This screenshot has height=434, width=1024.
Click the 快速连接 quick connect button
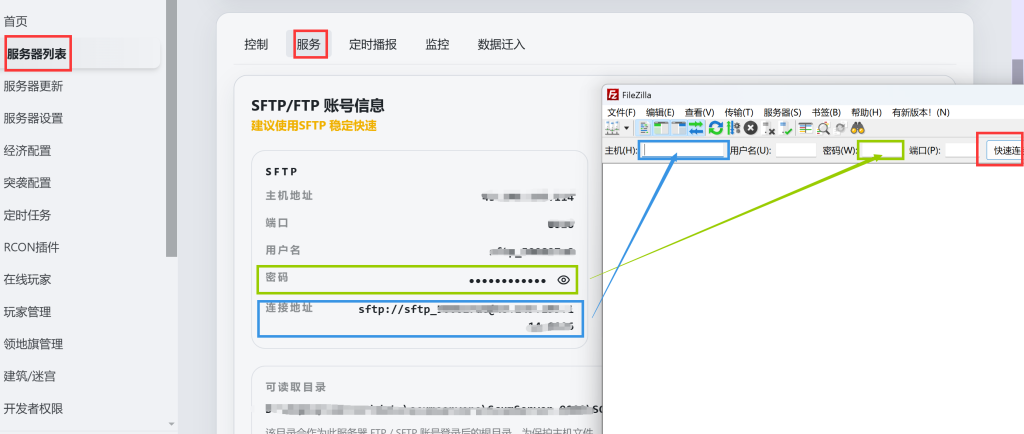coord(1004,151)
